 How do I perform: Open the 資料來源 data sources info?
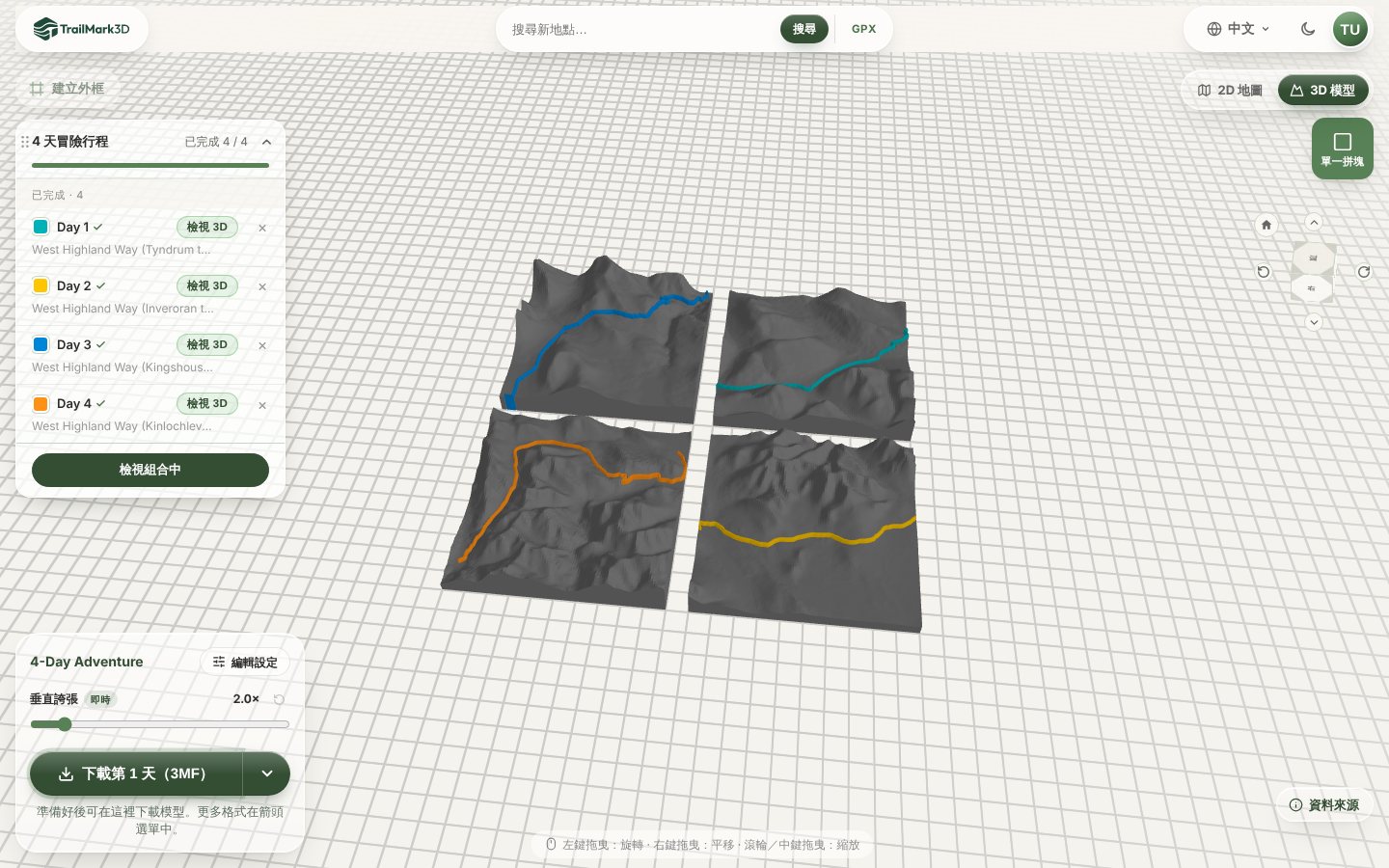(x=1324, y=804)
